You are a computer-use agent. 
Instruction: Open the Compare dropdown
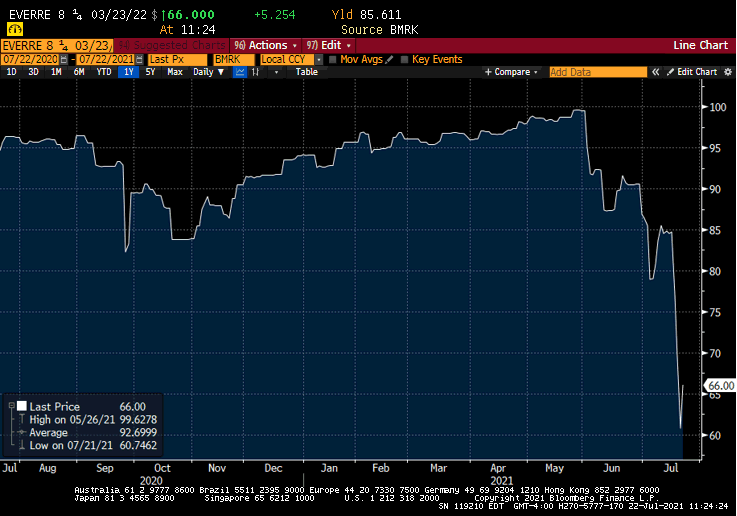pyautogui.click(x=510, y=73)
